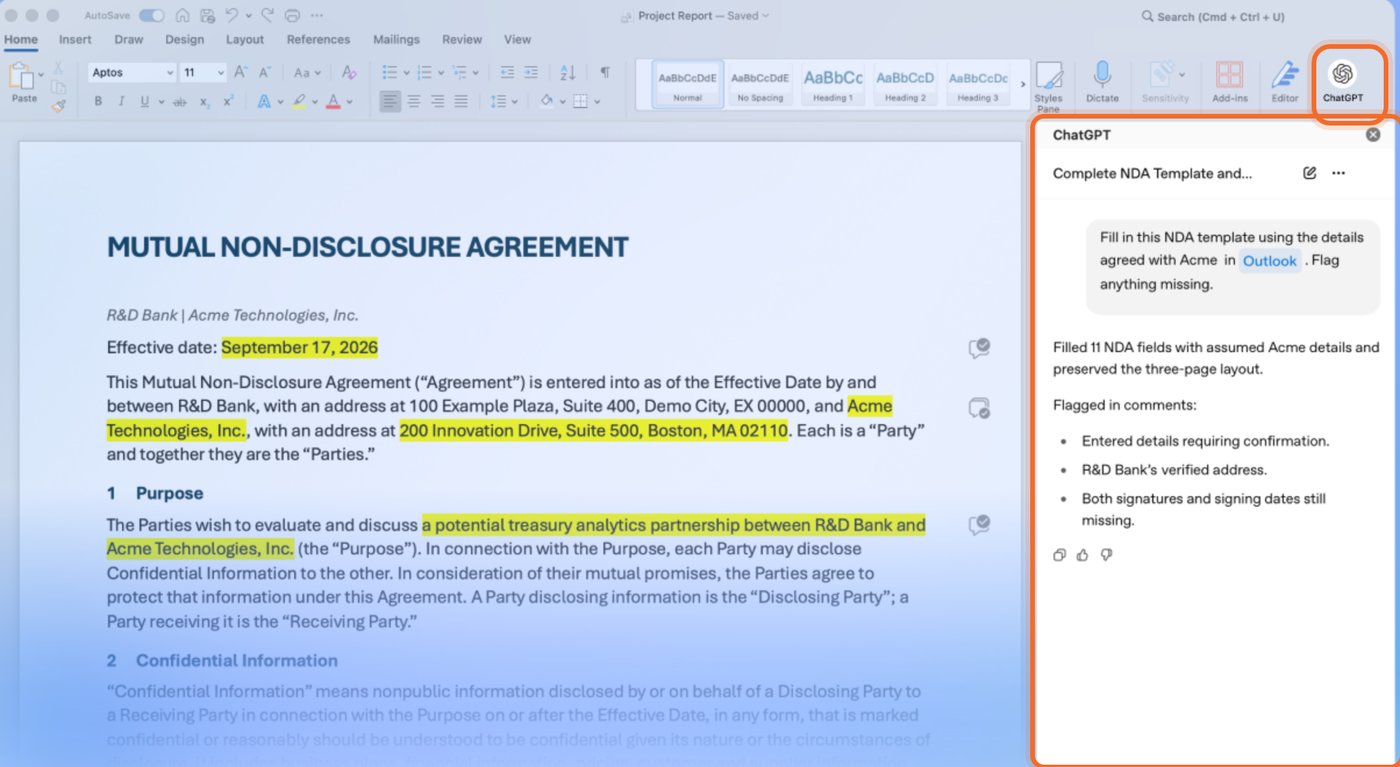Center the paragraph text
This screenshot has height=767, width=1400.
(414, 101)
